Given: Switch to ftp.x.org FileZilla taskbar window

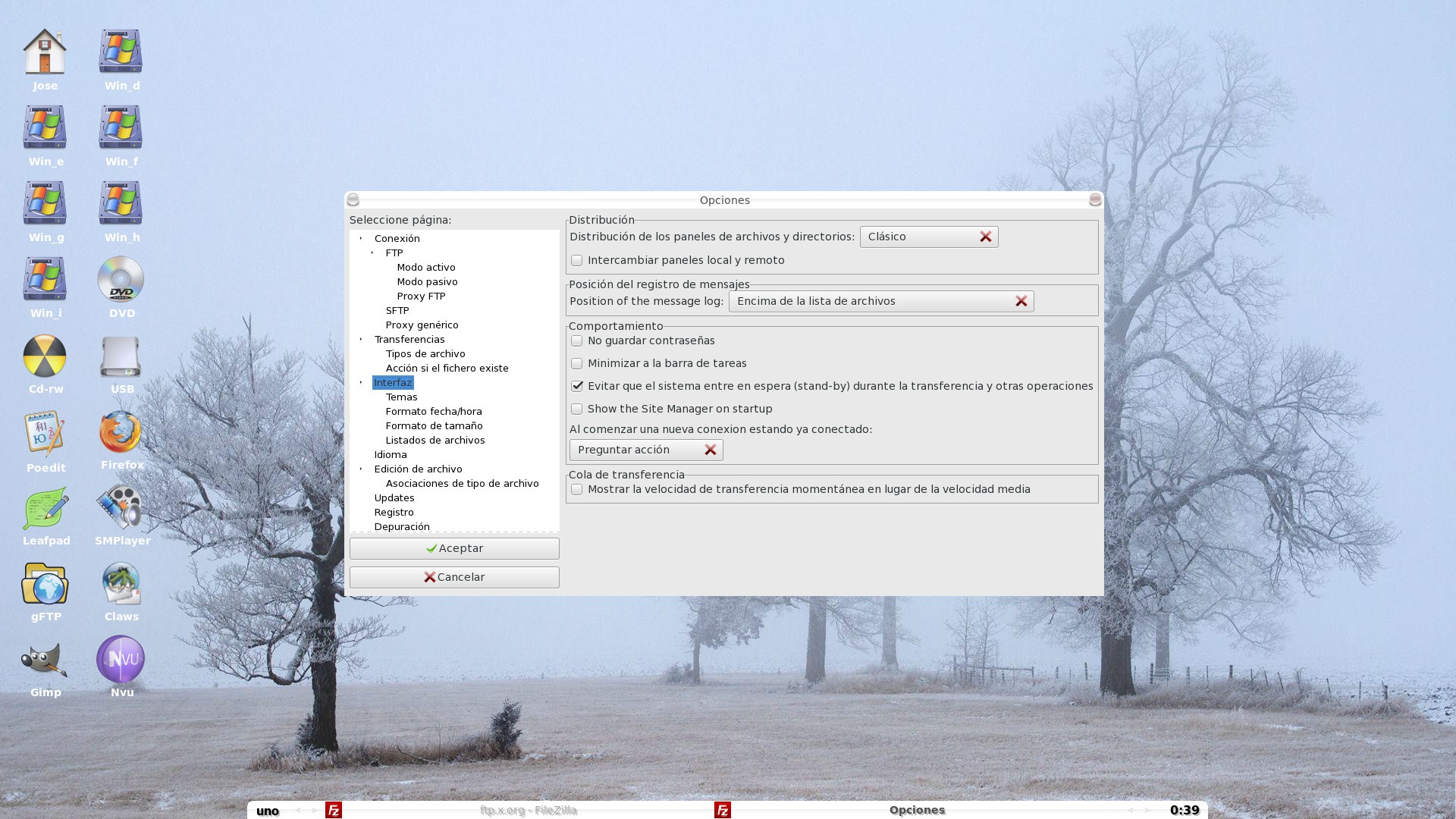Looking at the screenshot, I should [x=528, y=810].
